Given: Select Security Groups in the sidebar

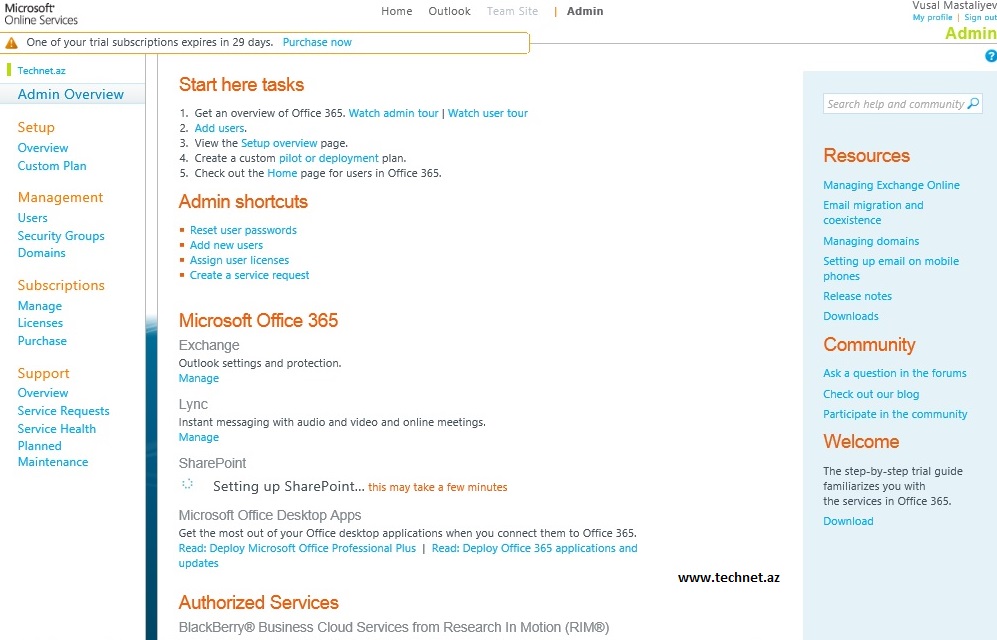Looking at the screenshot, I should [61, 236].
